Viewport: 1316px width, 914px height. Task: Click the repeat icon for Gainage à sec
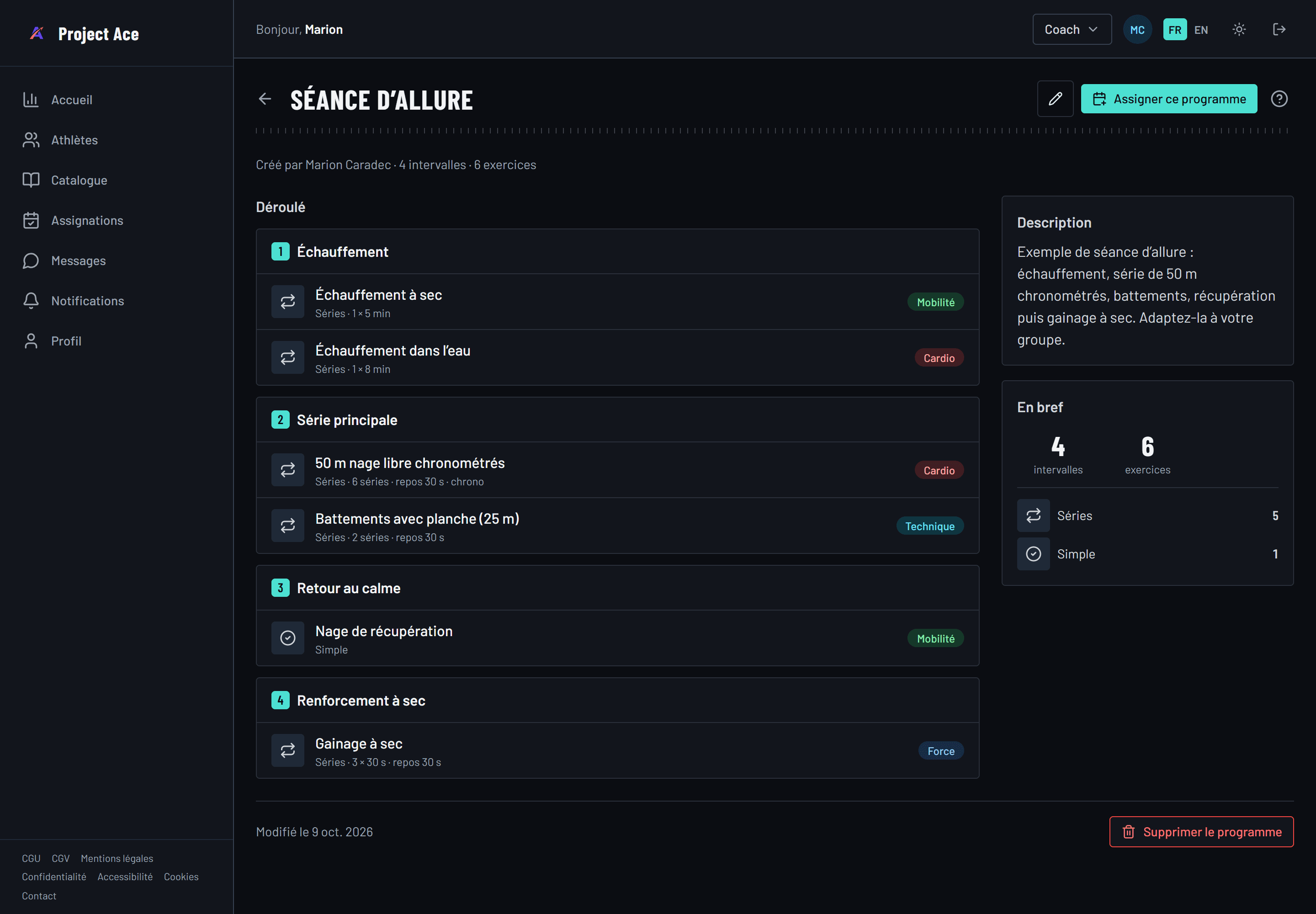click(x=287, y=750)
